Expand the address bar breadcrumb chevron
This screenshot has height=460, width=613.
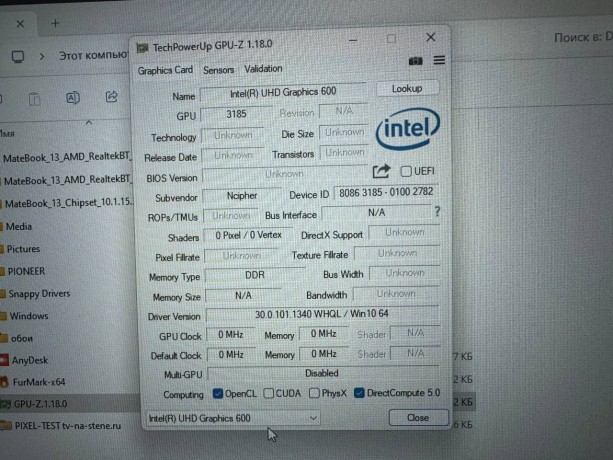click(x=42, y=56)
